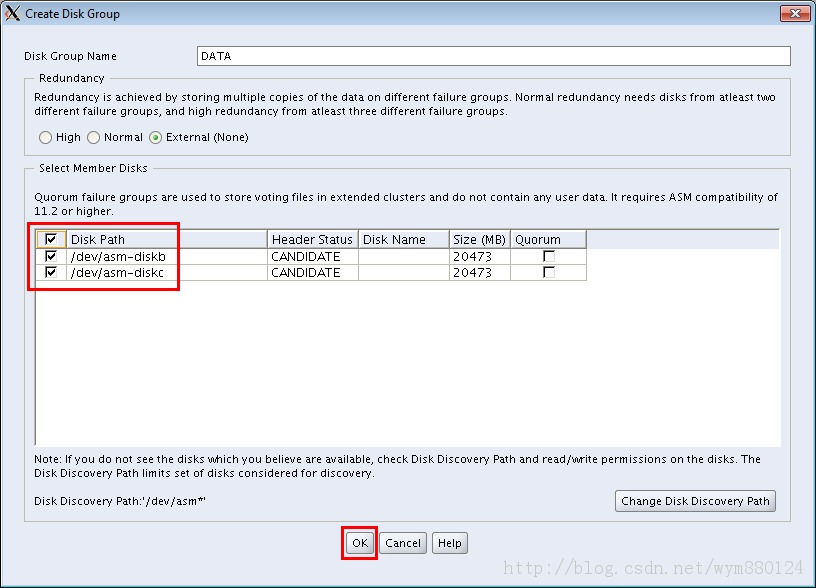Select the Normal redundancy radio button
The width and height of the screenshot is (816, 588).
coord(93,137)
